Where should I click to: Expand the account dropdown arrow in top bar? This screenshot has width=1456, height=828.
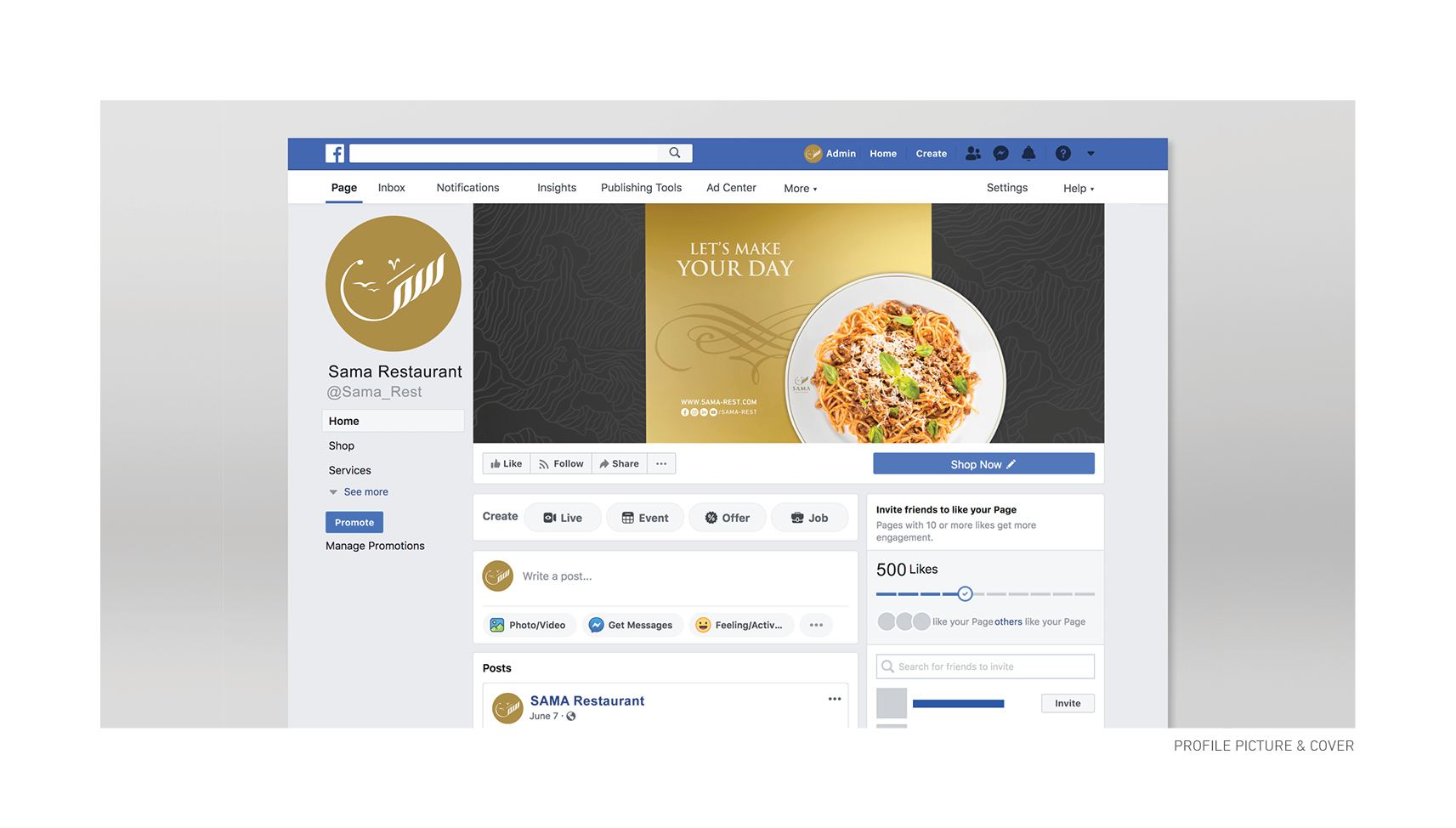pyautogui.click(x=1091, y=154)
